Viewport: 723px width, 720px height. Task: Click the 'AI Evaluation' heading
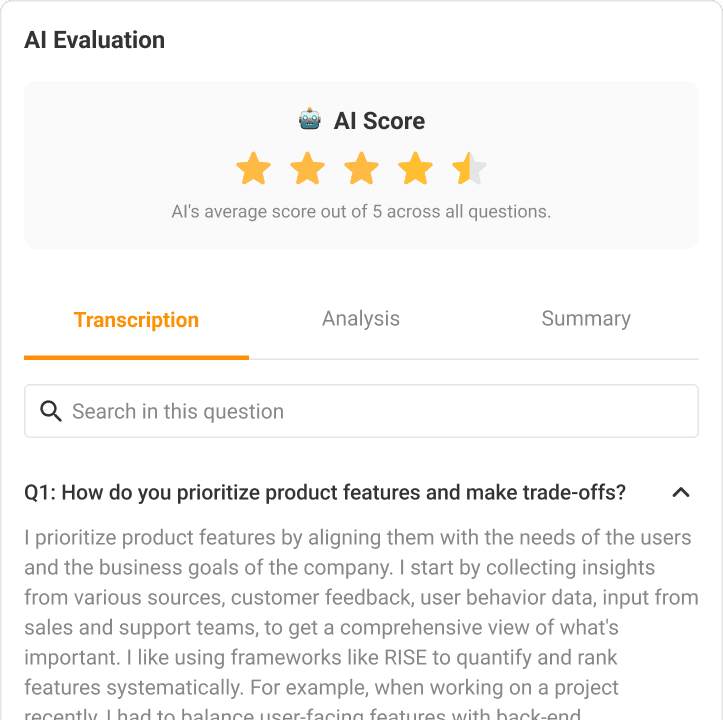[94, 40]
